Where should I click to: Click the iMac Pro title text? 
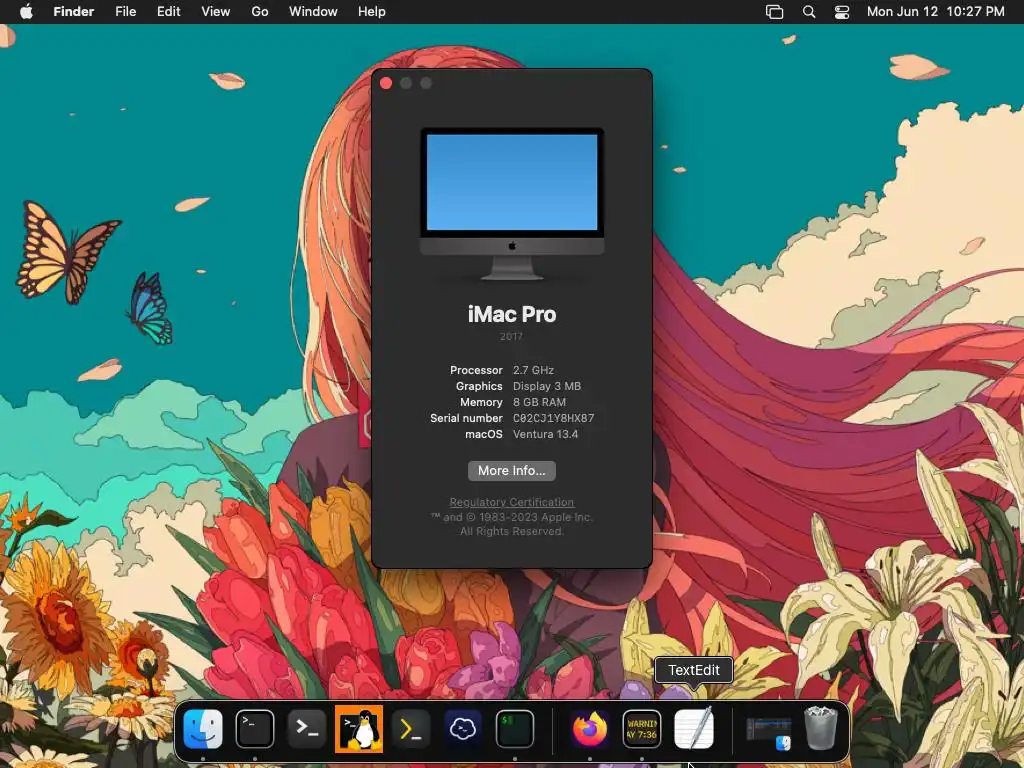coord(512,315)
